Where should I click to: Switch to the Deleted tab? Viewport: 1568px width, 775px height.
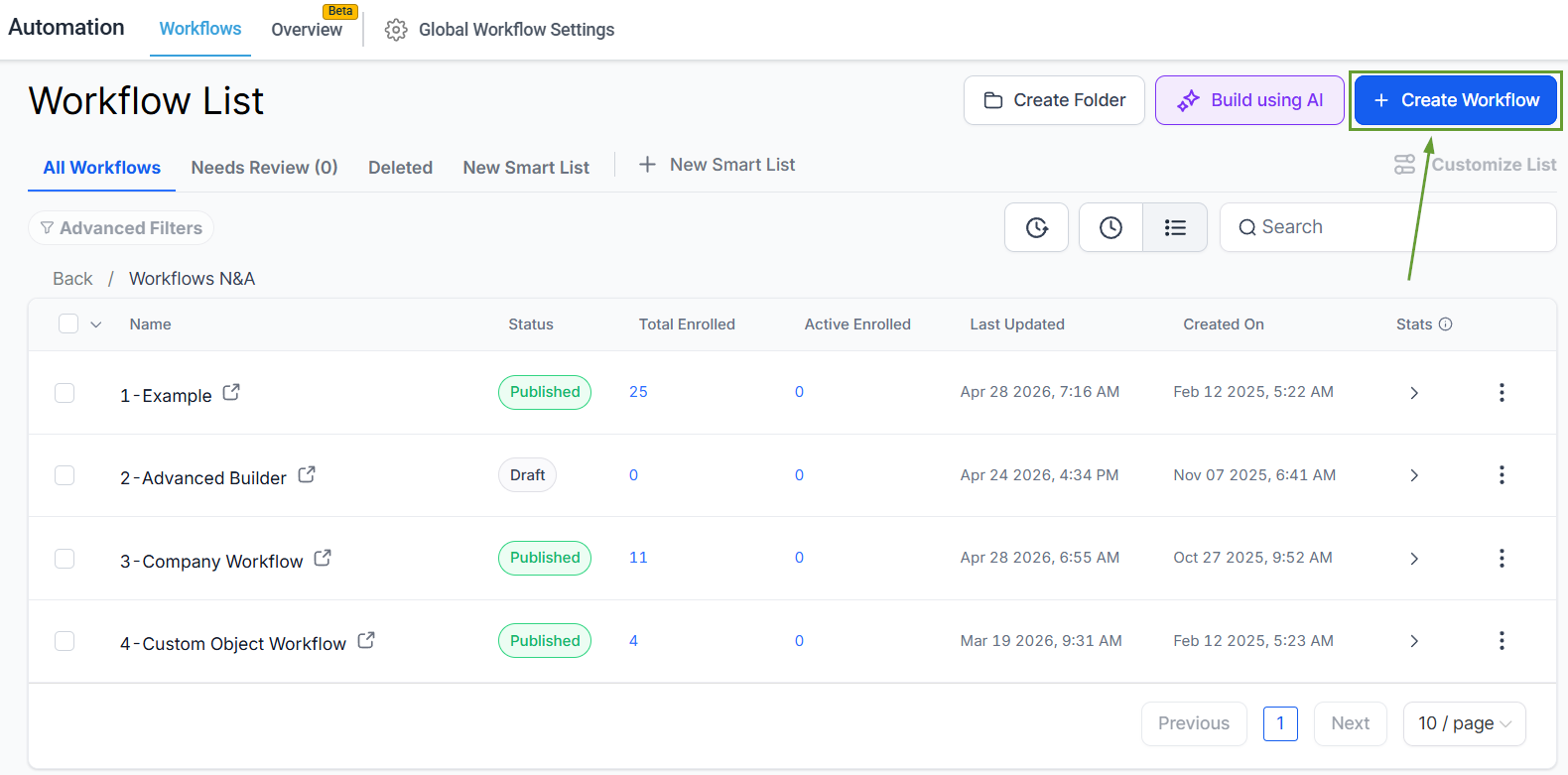click(x=400, y=168)
